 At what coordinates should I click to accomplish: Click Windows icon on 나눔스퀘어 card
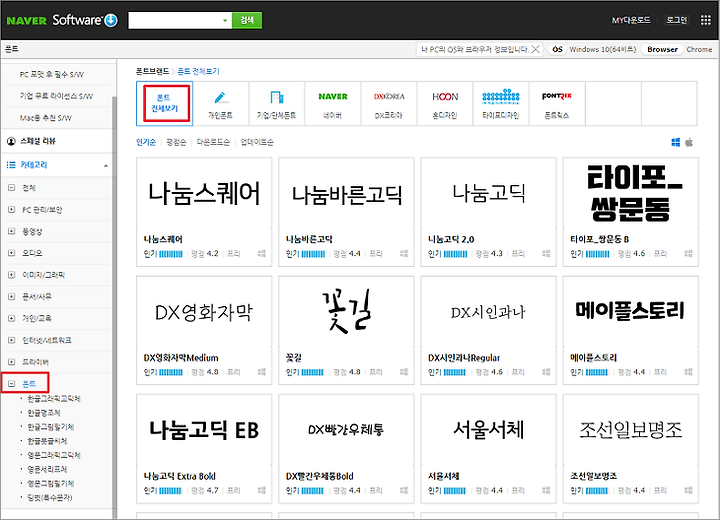pos(262,254)
